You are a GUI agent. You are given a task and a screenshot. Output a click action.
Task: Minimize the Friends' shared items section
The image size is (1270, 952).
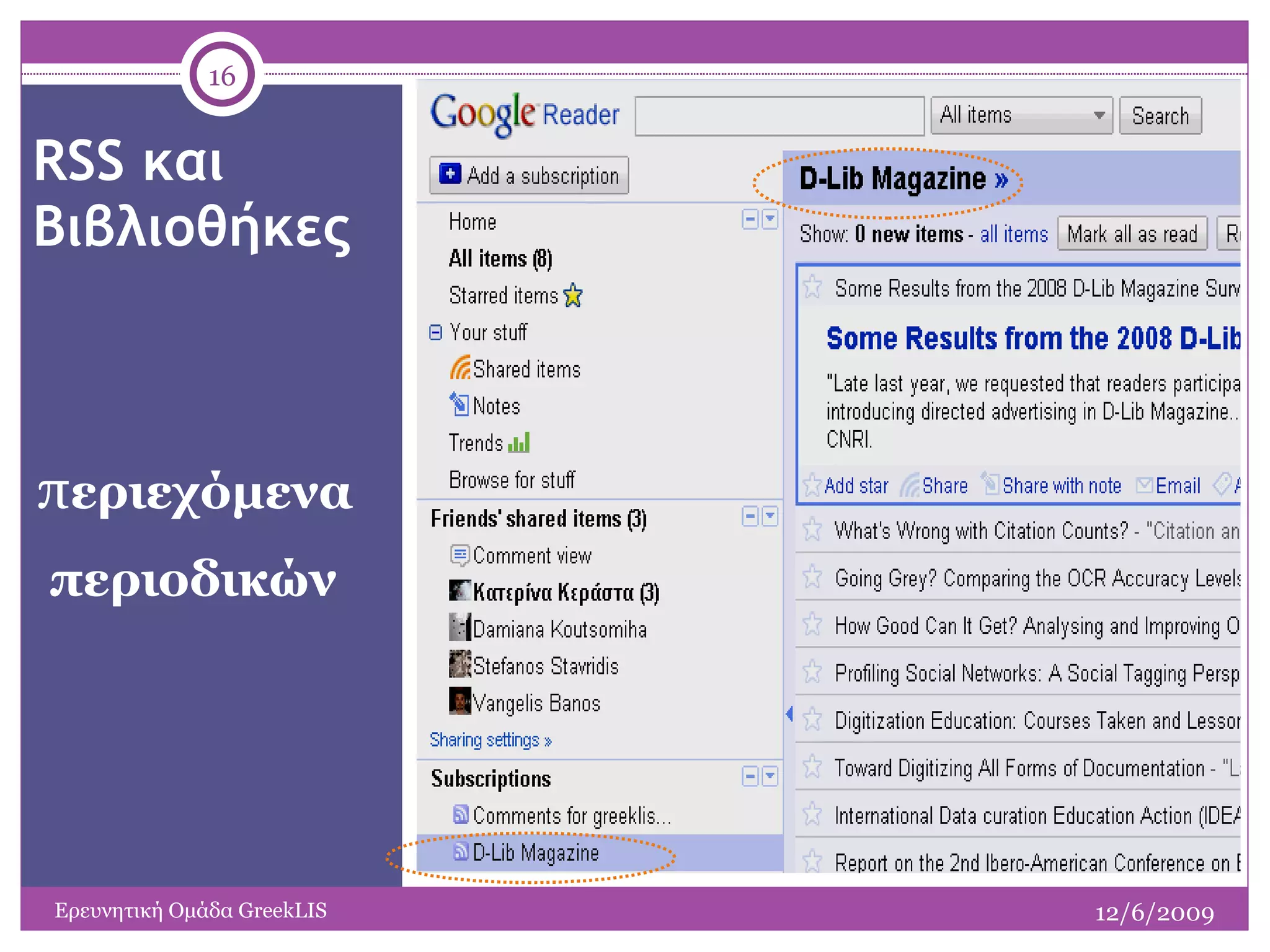click(x=750, y=516)
